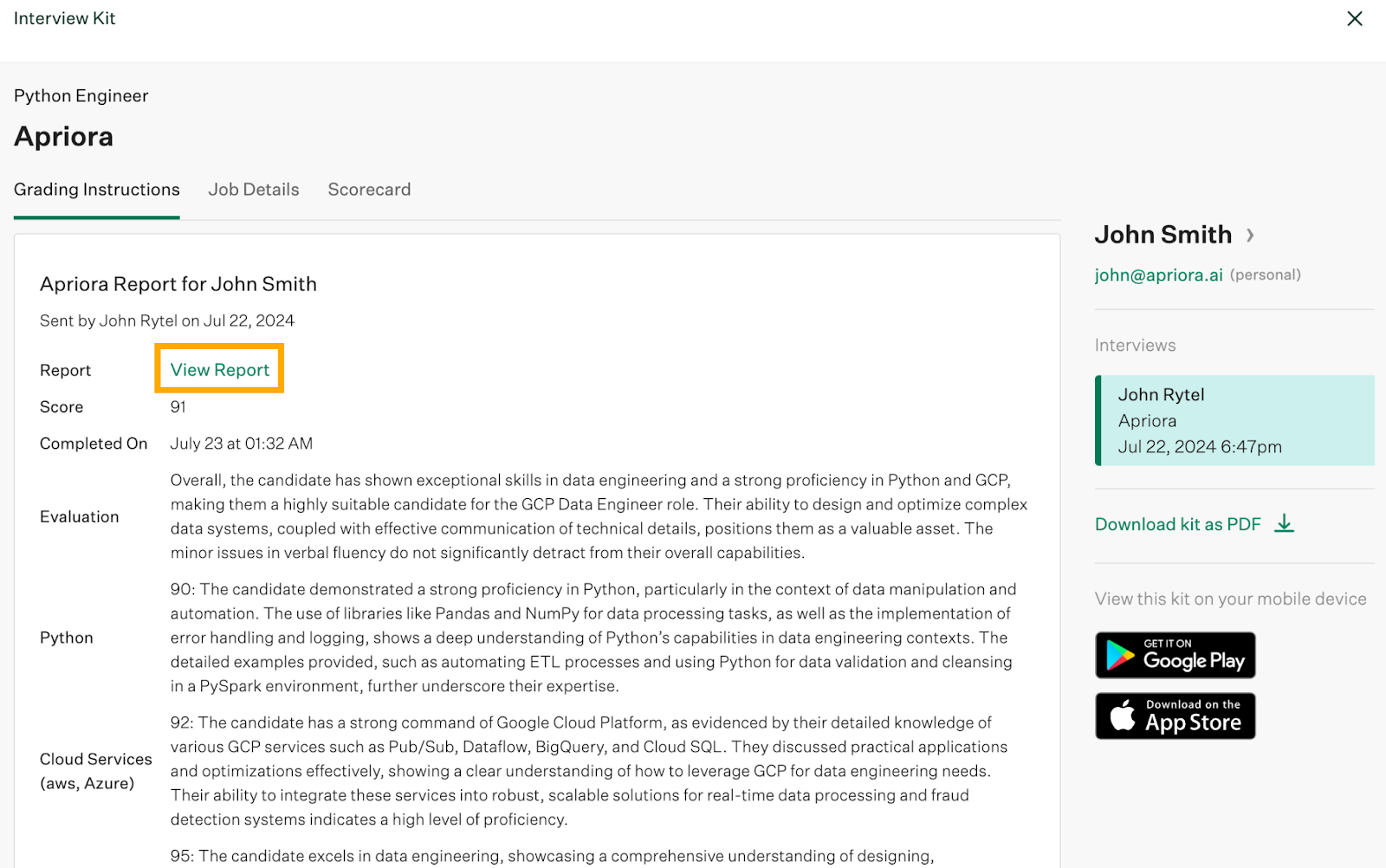Viewport: 1386px width, 868px height.
Task: Click the 'Cloud Services (aws, Azure)' label
Action: point(95,771)
